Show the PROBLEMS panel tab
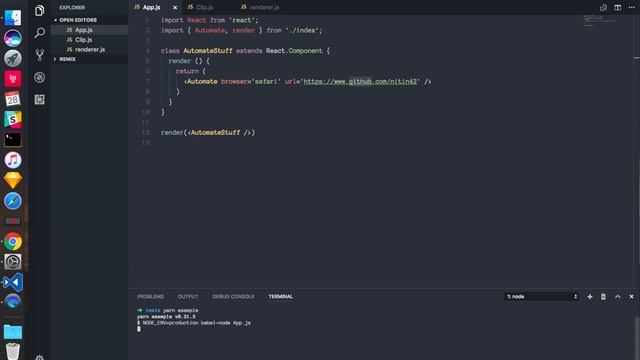The image size is (640, 360). pos(150,297)
